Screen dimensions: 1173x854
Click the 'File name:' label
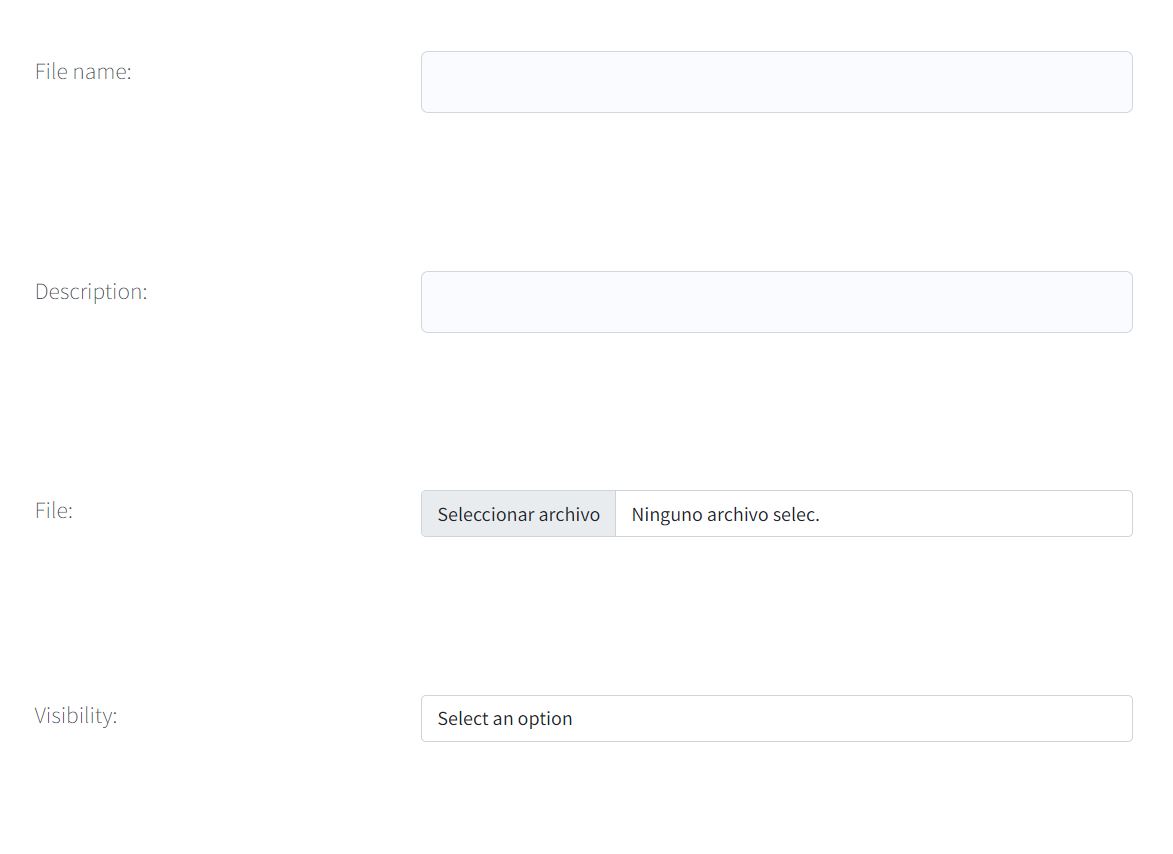pyautogui.click(x=83, y=71)
